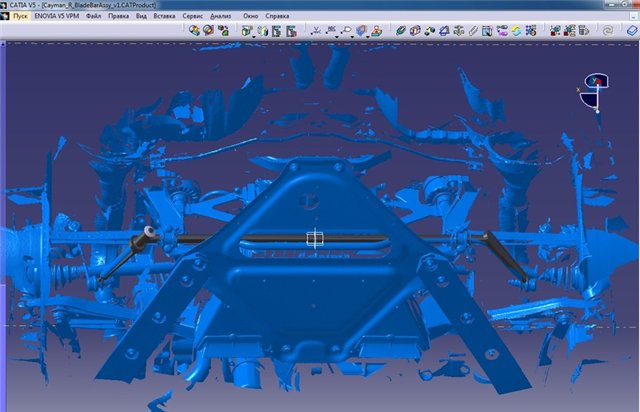
Task: Click the first ENOVIA toolbar icon
Action: 194,31
